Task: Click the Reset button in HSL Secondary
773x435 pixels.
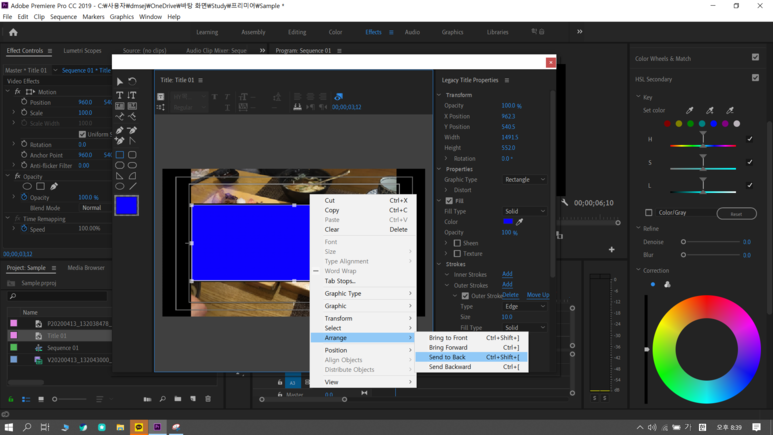Action: 736,214
